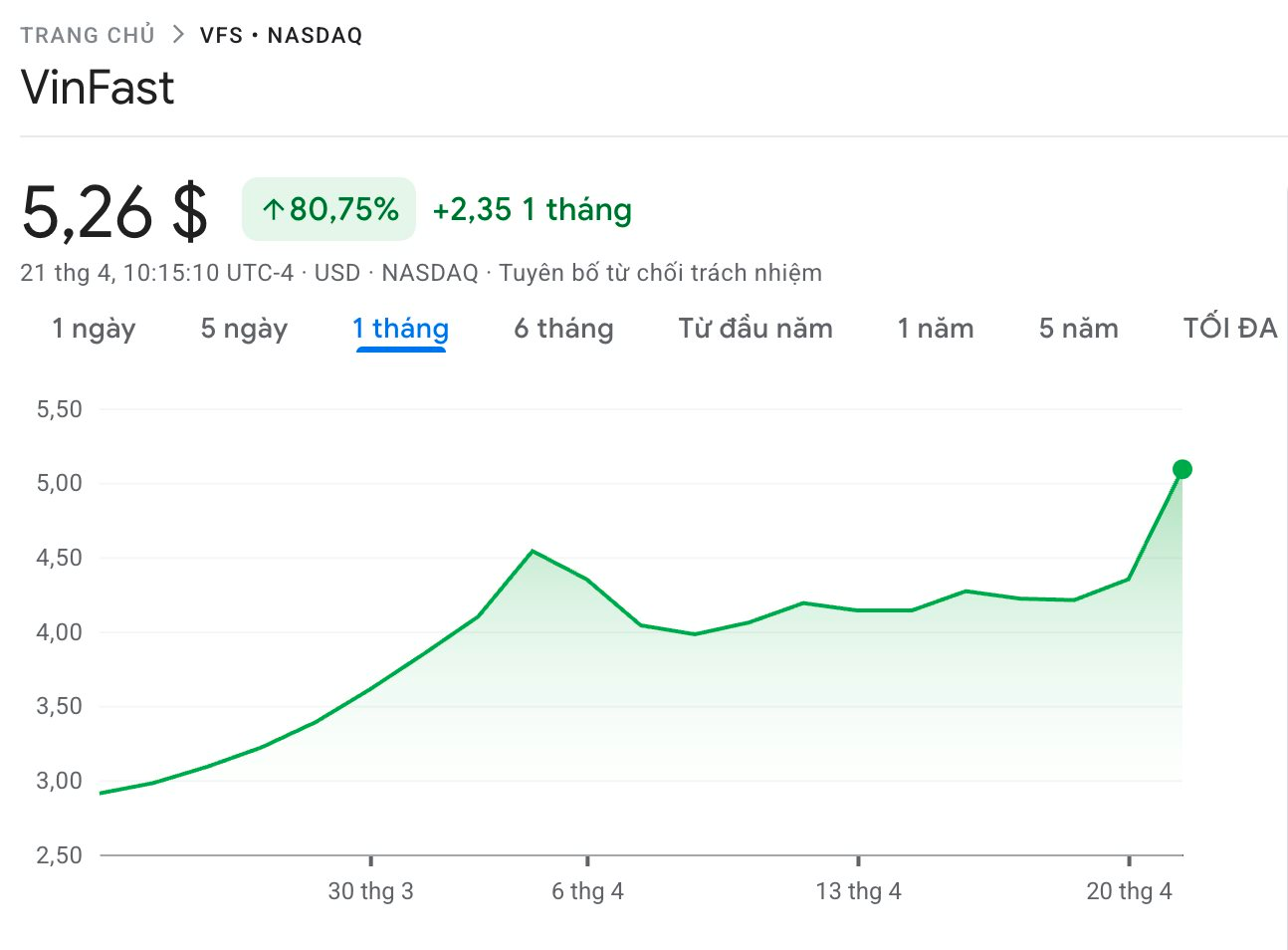Screen dimensions: 1288x950
Task: View the 1 năm chart range
Action: click(x=935, y=329)
